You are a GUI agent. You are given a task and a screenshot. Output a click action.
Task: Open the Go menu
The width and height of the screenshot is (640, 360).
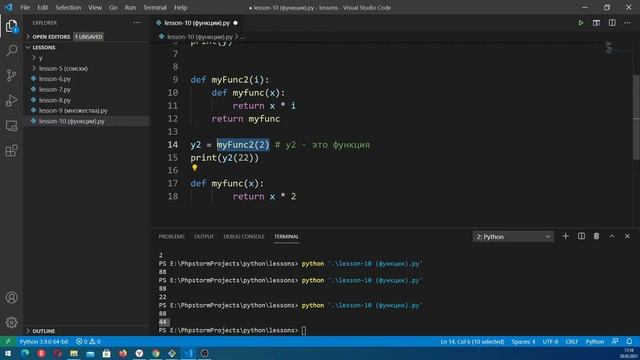[x=113, y=7]
